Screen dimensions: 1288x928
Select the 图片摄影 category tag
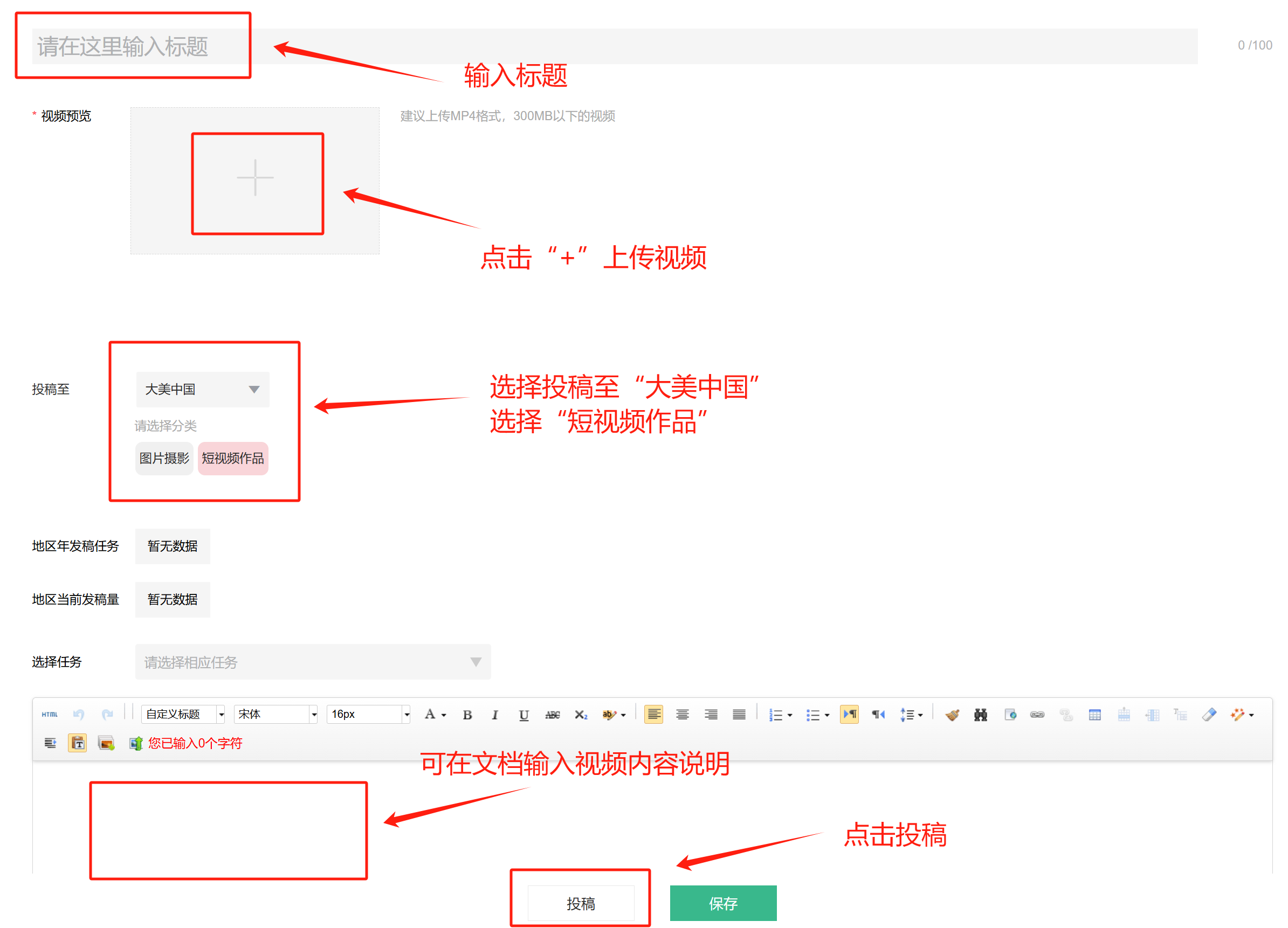tap(164, 458)
